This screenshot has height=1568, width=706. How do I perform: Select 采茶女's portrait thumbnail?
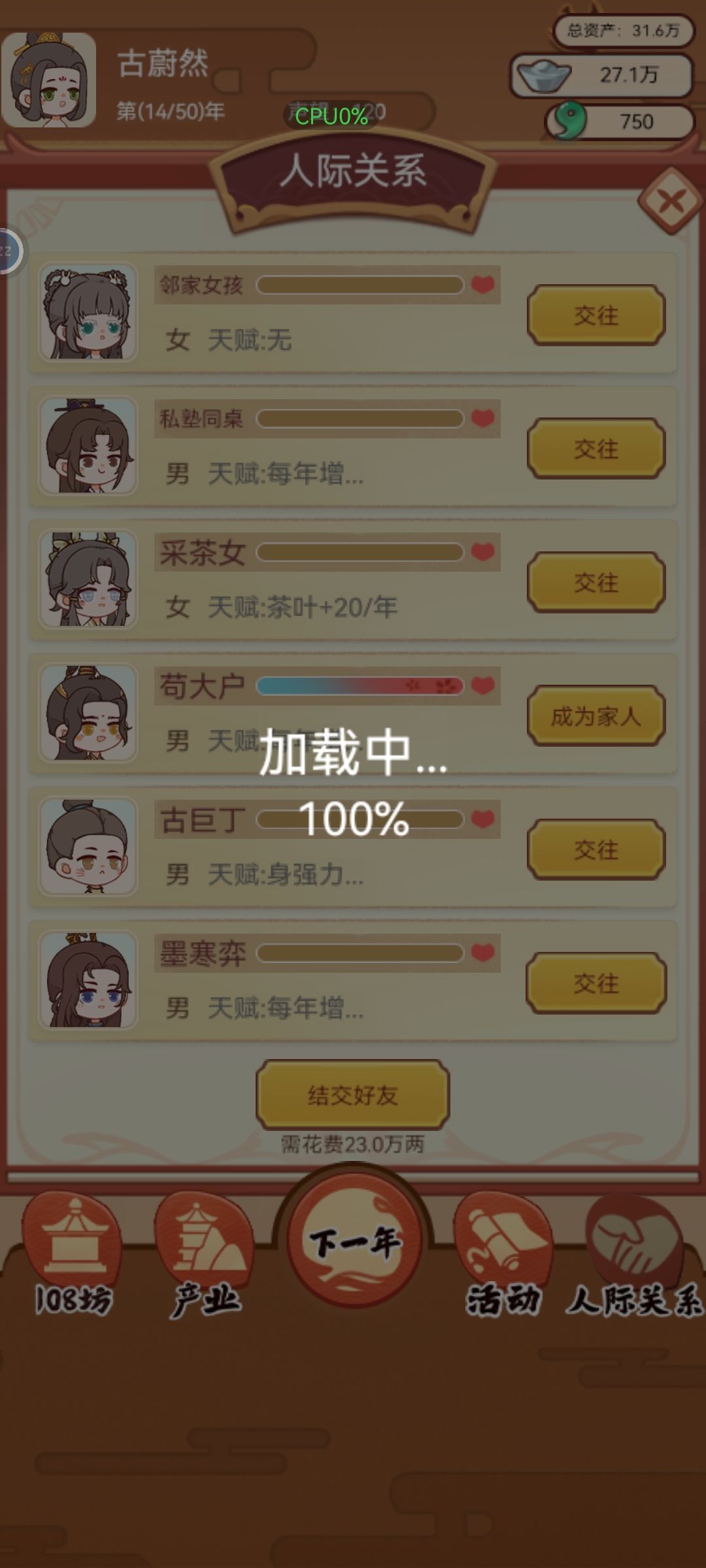(x=88, y=580)
